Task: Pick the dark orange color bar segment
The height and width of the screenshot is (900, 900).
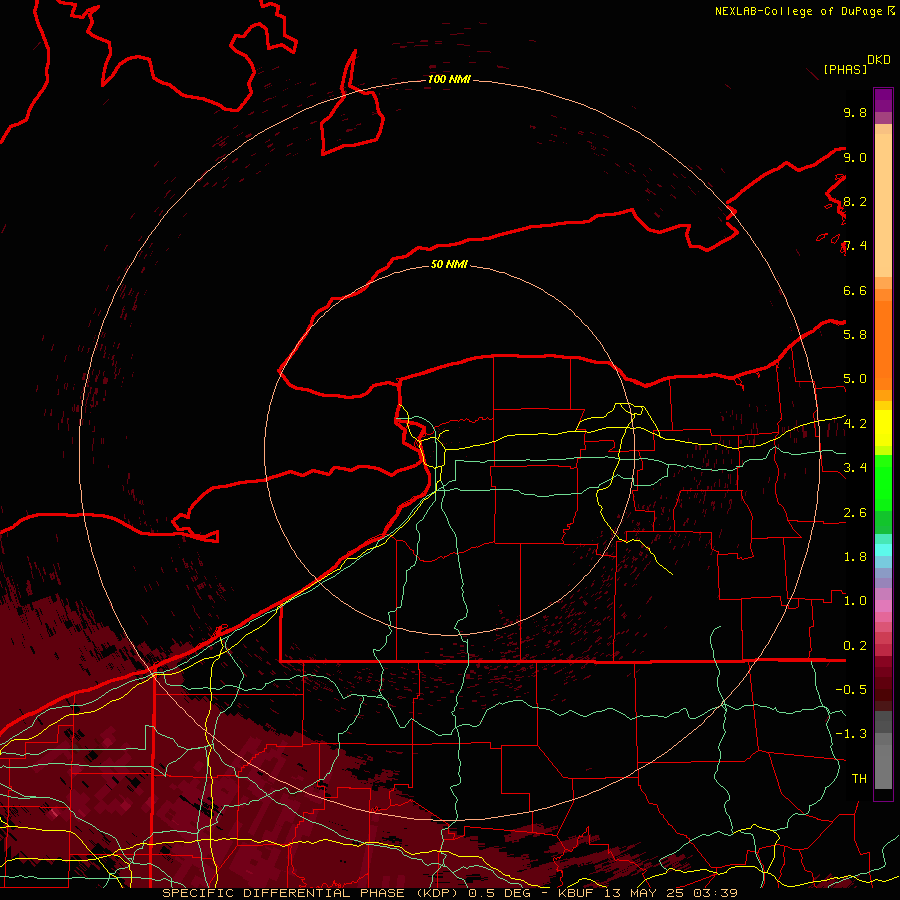Action: tap(883, 344)
